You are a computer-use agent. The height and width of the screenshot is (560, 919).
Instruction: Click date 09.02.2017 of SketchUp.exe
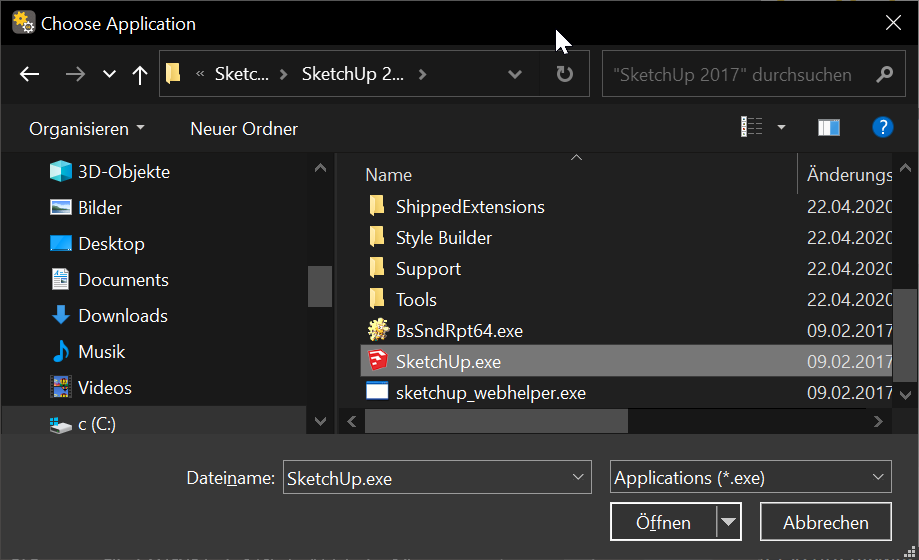click(849, 362)
